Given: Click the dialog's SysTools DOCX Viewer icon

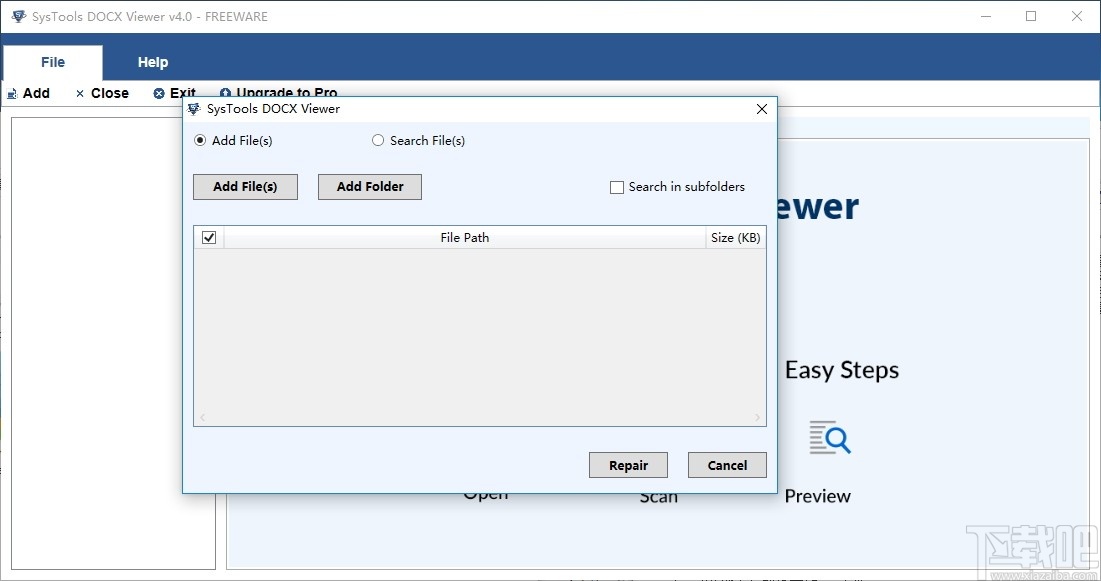Looking at the screenshot, I should pyautogui.click(x=193, y=109).
